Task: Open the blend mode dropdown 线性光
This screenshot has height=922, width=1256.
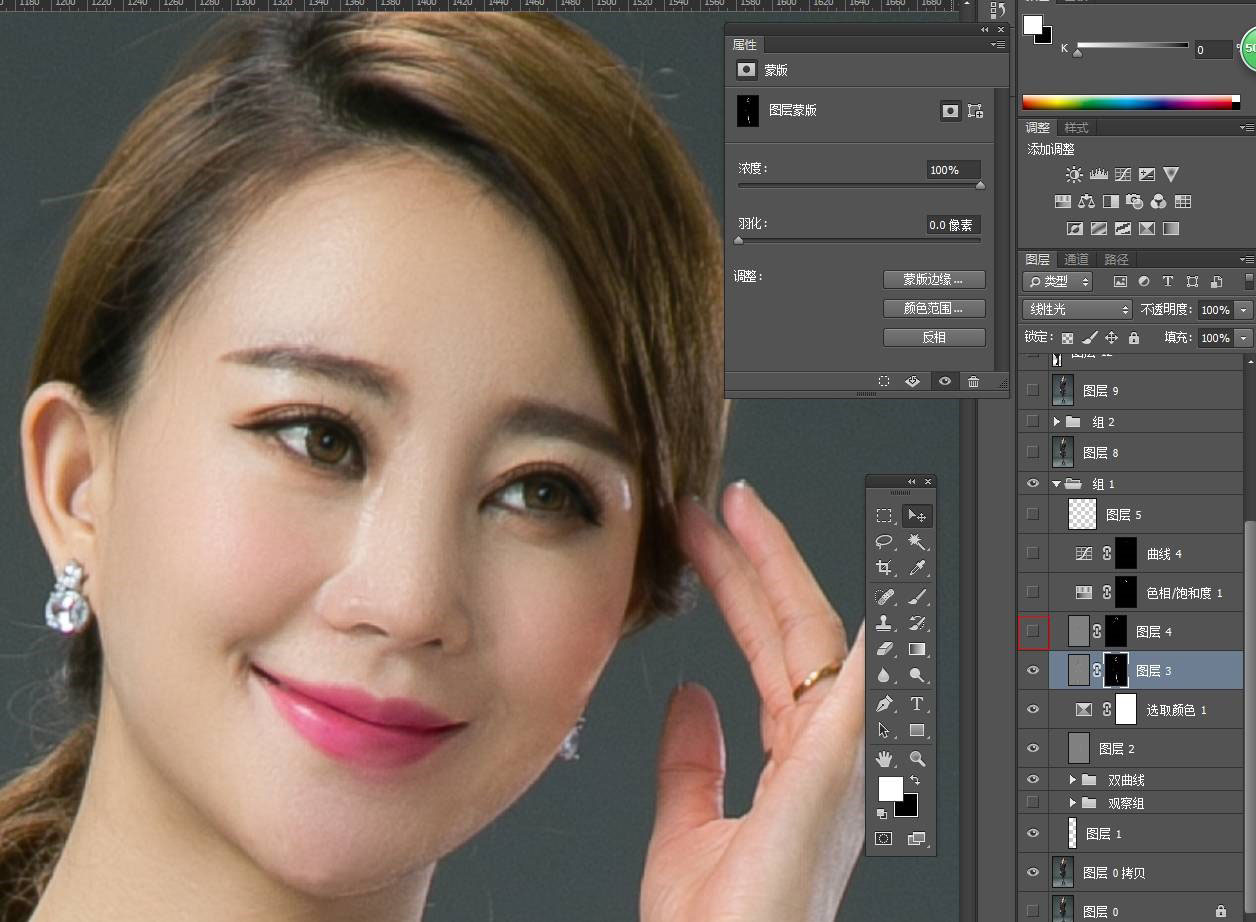Action: 1077,310
